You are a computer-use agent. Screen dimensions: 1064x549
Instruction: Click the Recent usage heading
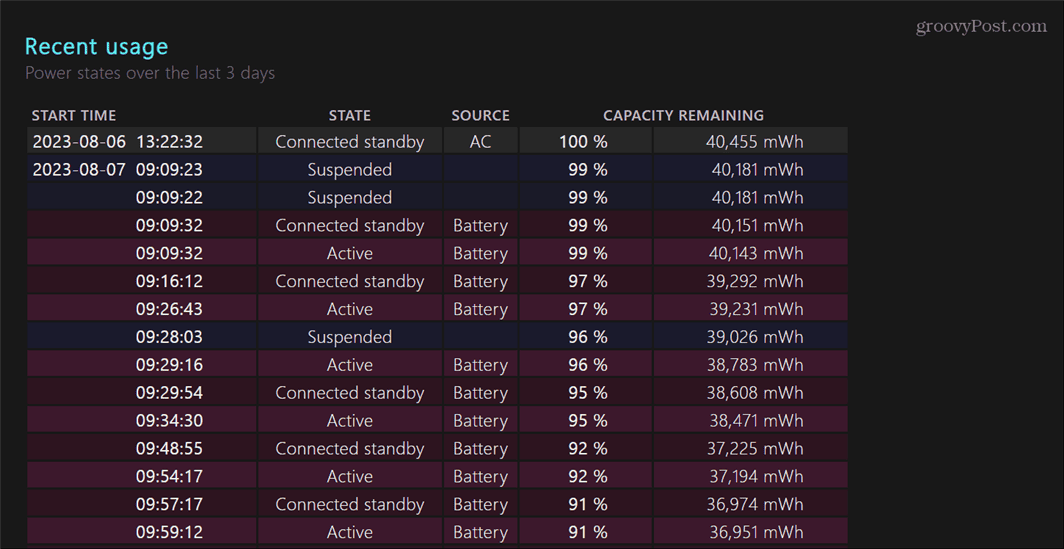[96, 47]
